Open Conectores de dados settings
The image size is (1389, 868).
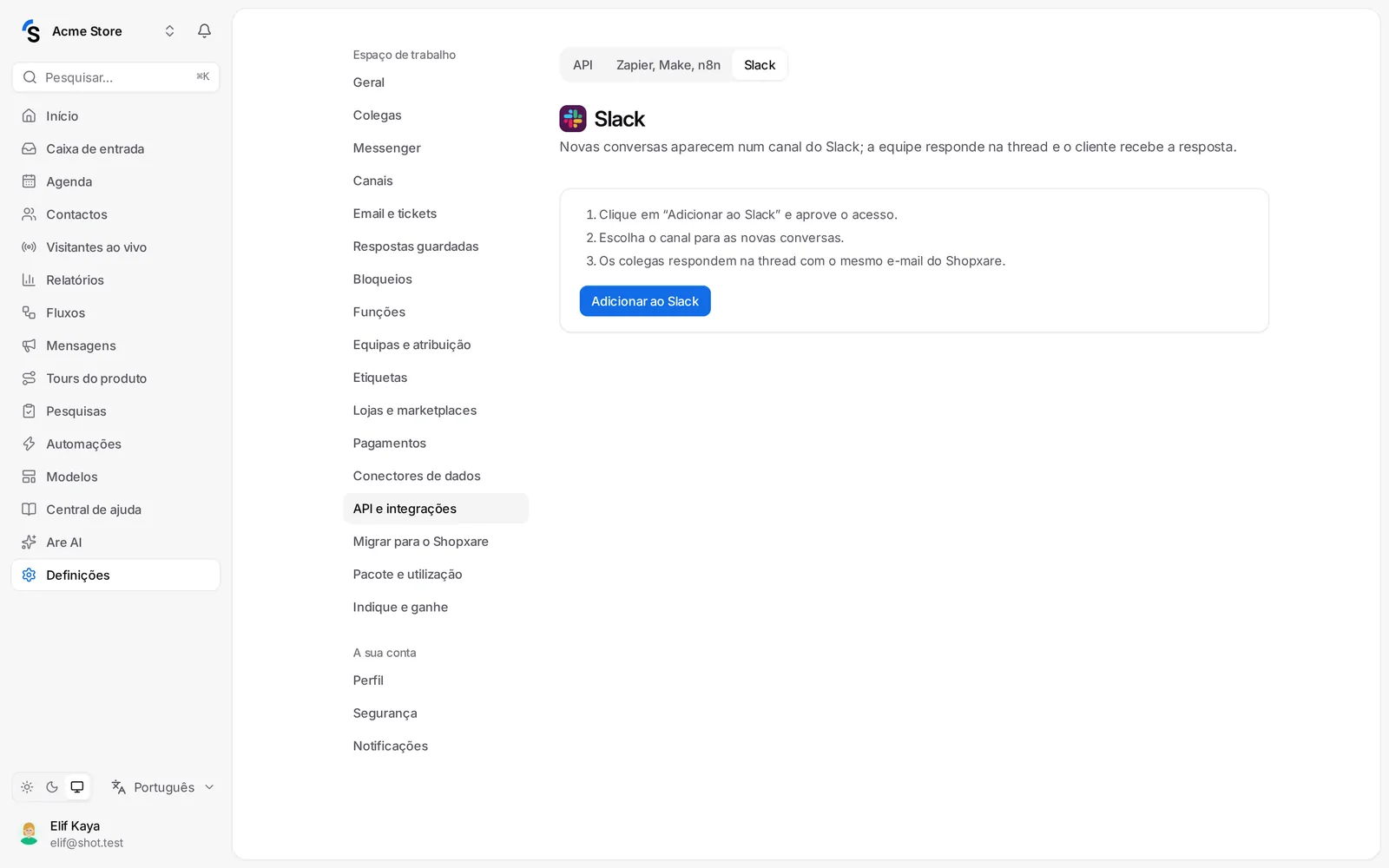pyautogui.click(x=436, y=476)
